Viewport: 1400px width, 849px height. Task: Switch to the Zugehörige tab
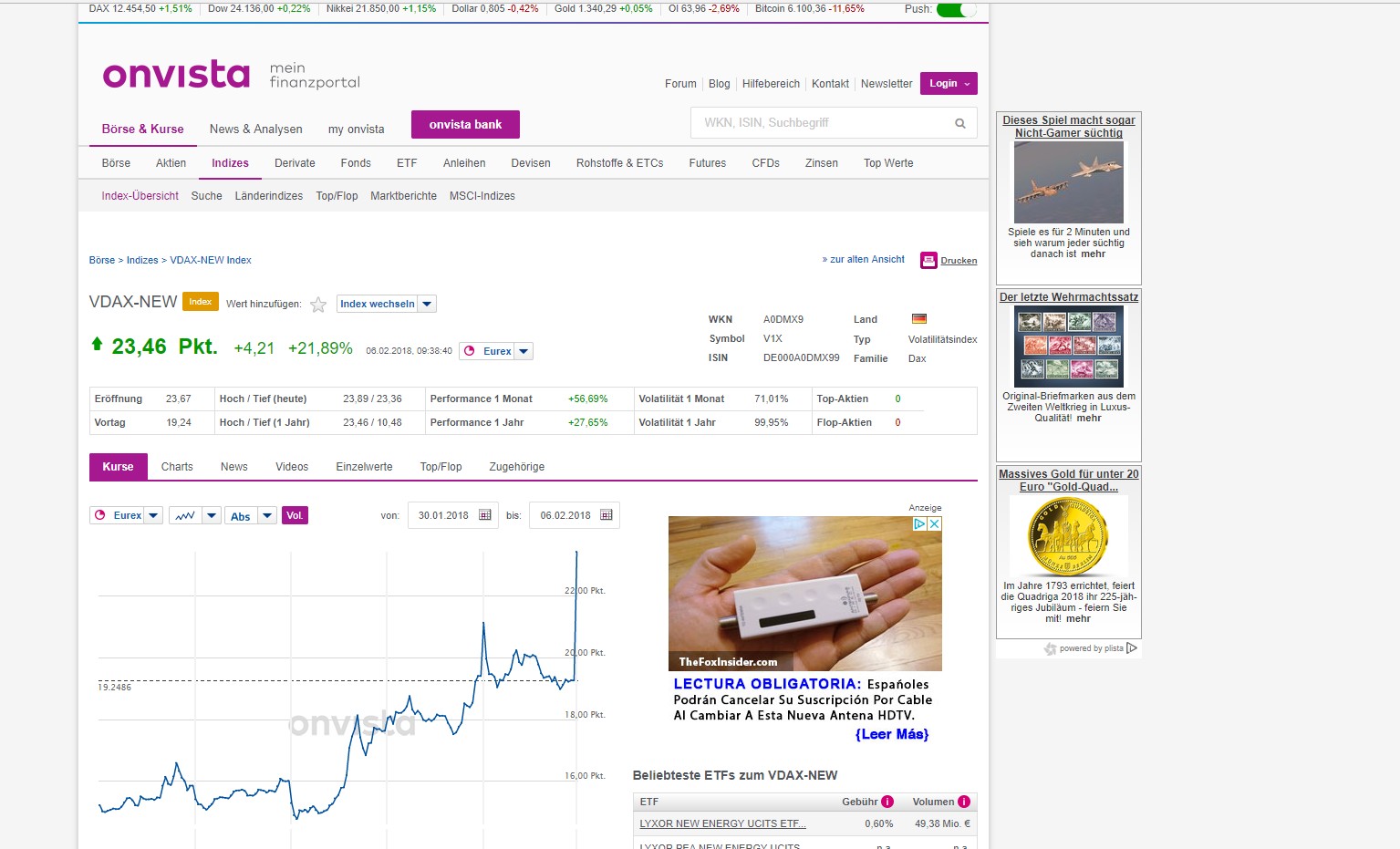(516, 467)
